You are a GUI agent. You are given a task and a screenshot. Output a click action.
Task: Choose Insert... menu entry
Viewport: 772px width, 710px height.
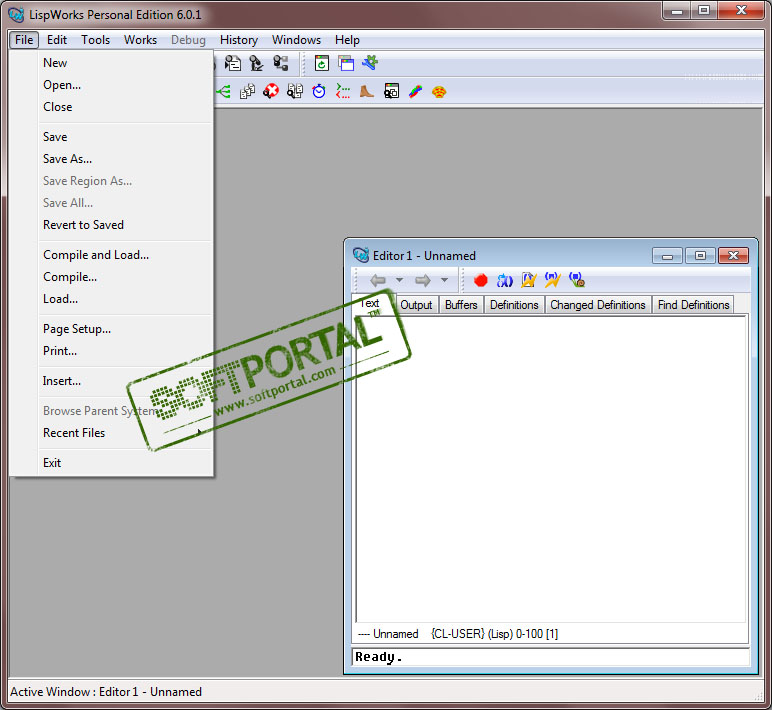tap(125, 381)
